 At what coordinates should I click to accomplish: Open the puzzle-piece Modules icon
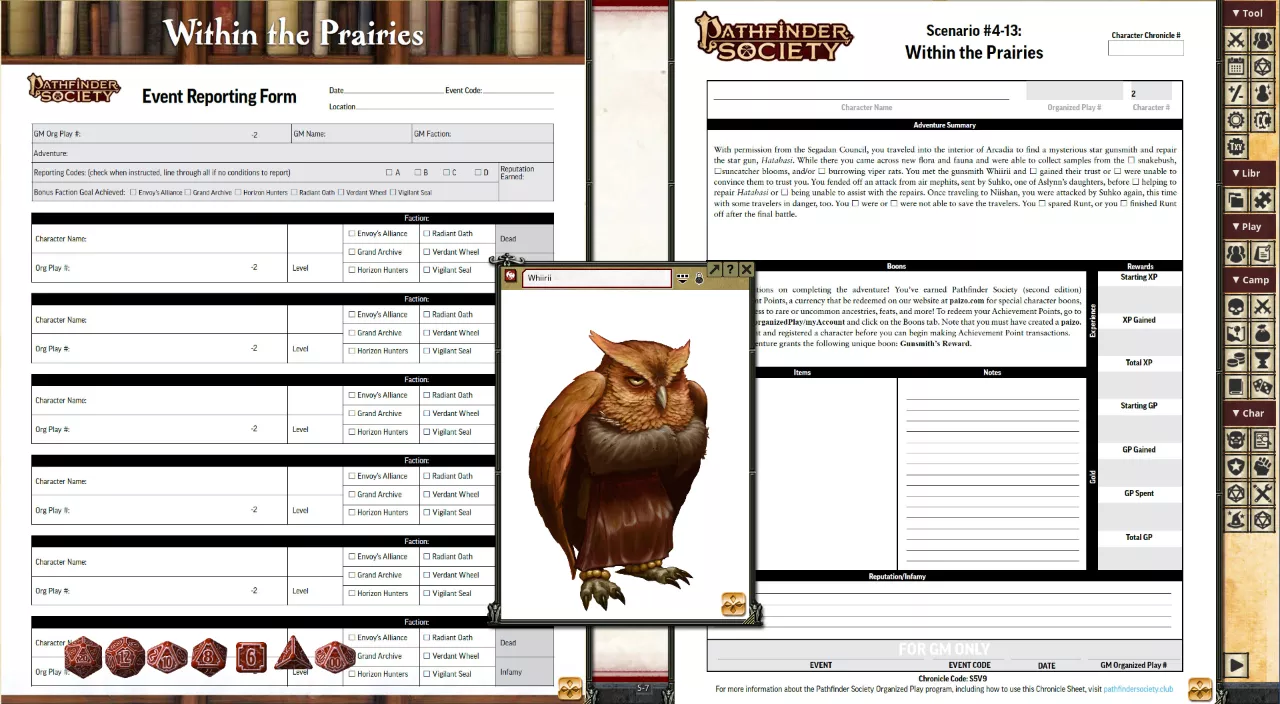pos(1262,200)
